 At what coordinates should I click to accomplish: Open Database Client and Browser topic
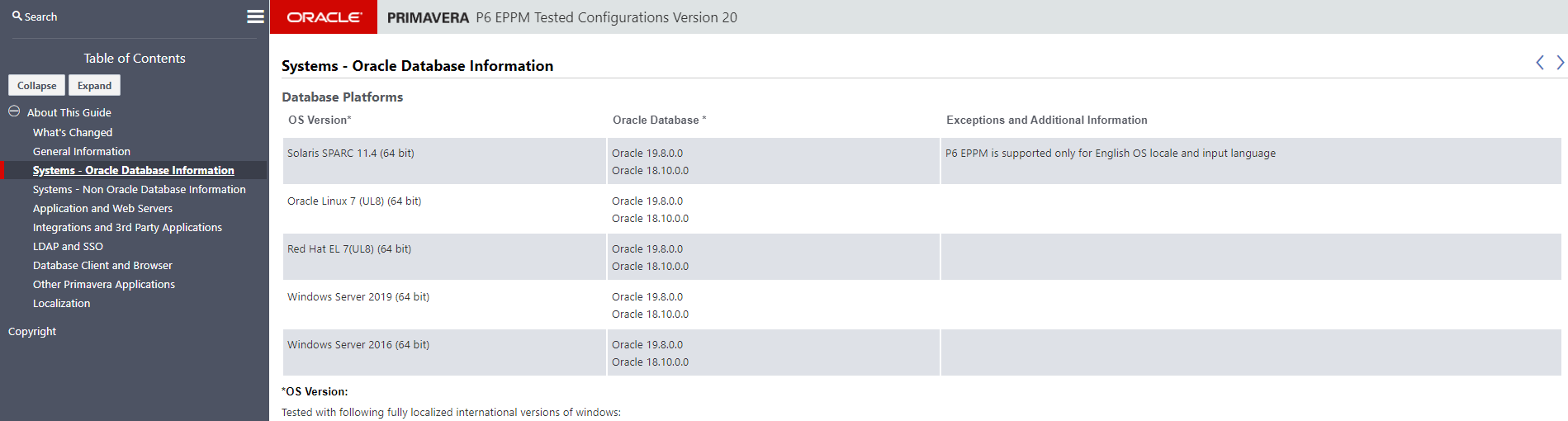click(102, 265)
